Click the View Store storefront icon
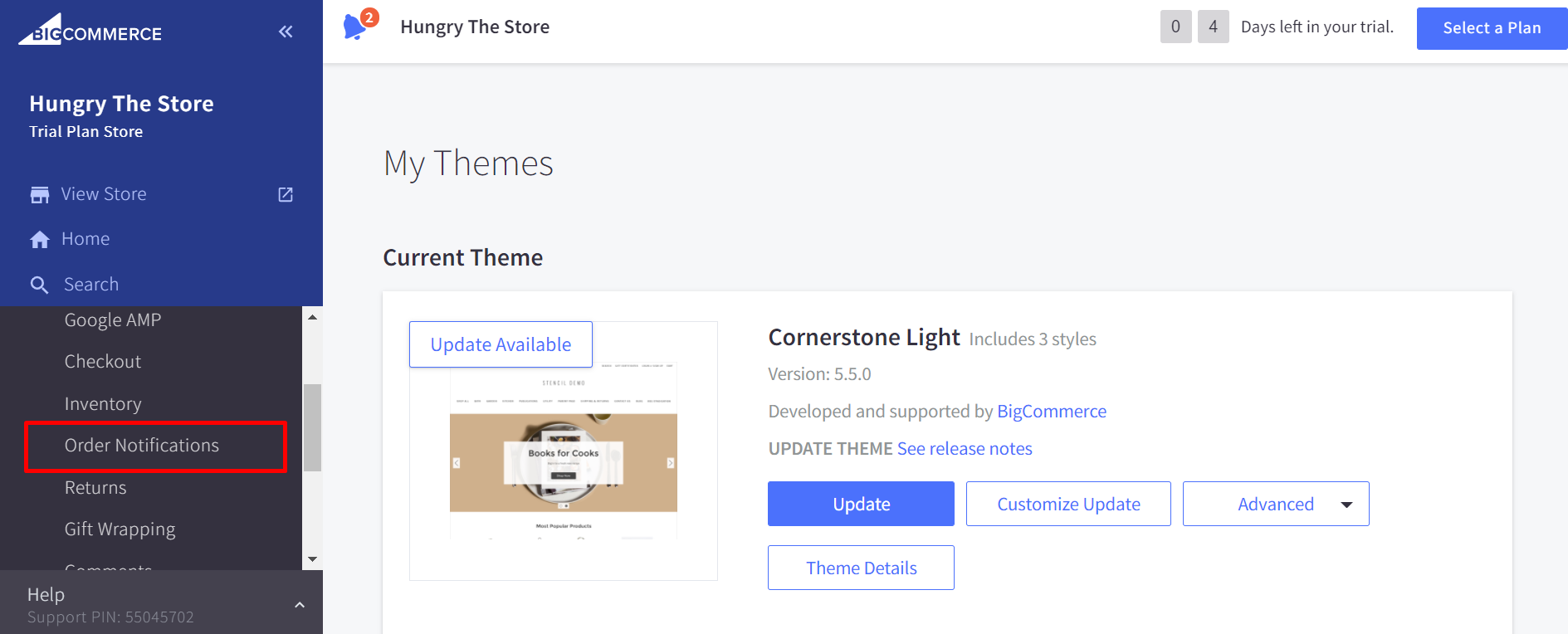 39,194
